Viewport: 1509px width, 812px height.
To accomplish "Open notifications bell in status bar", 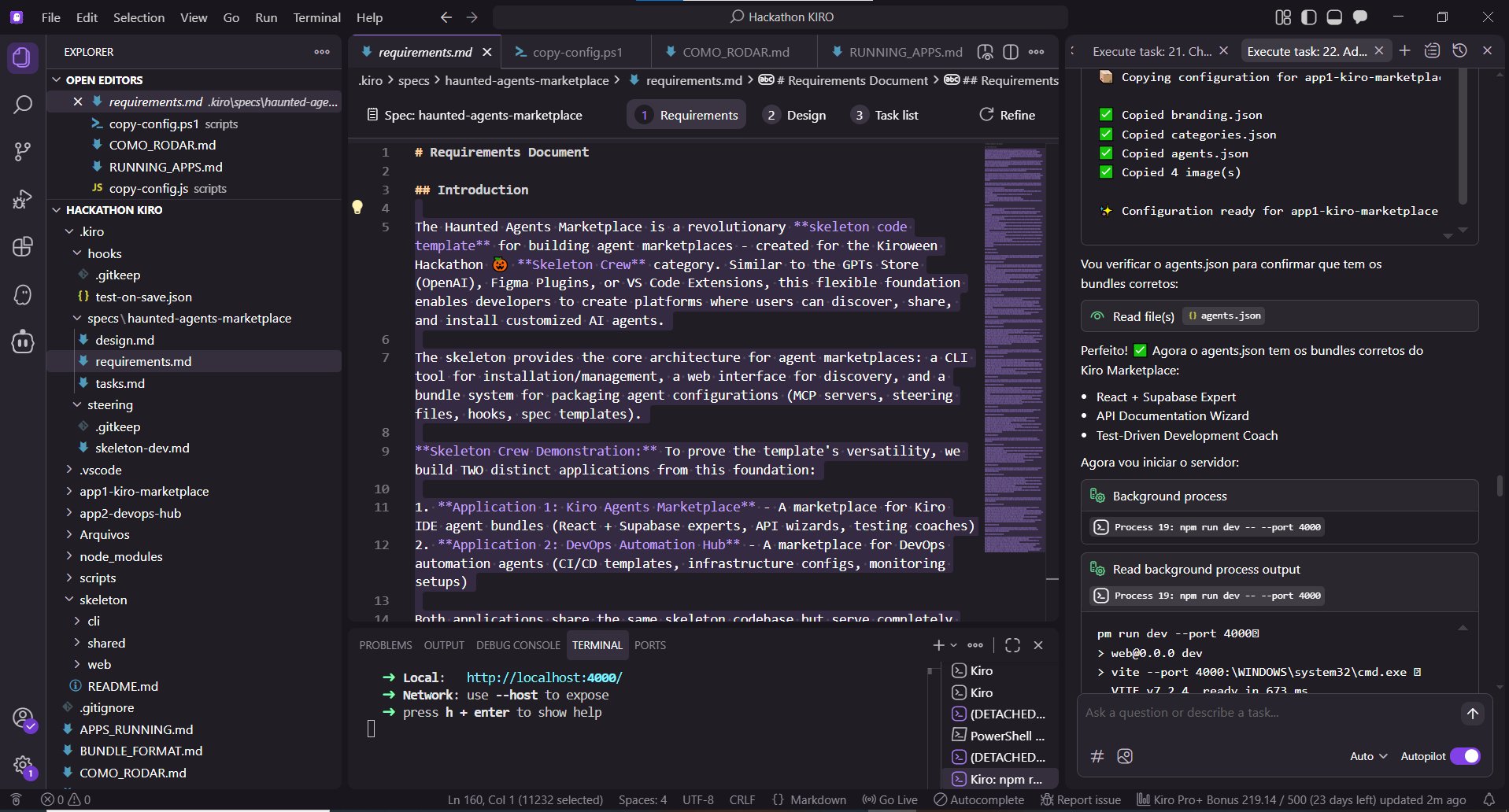I will [1489, 800].
